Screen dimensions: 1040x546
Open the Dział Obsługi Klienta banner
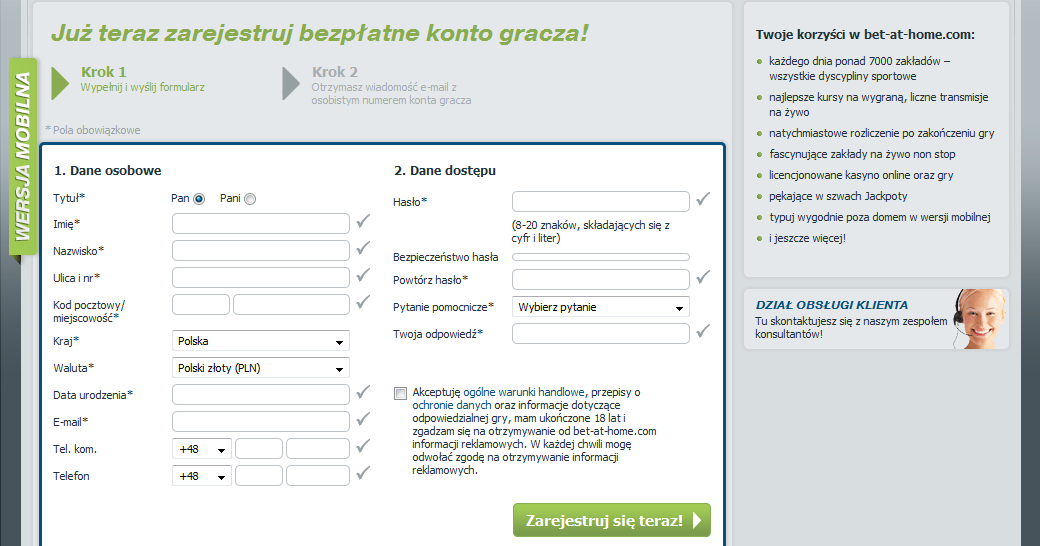click(x=876, y=319)
